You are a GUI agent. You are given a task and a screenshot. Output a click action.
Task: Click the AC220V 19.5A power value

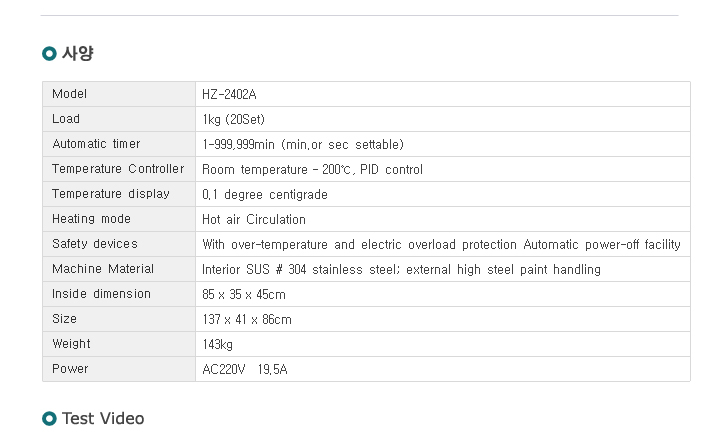coord(245,369)
